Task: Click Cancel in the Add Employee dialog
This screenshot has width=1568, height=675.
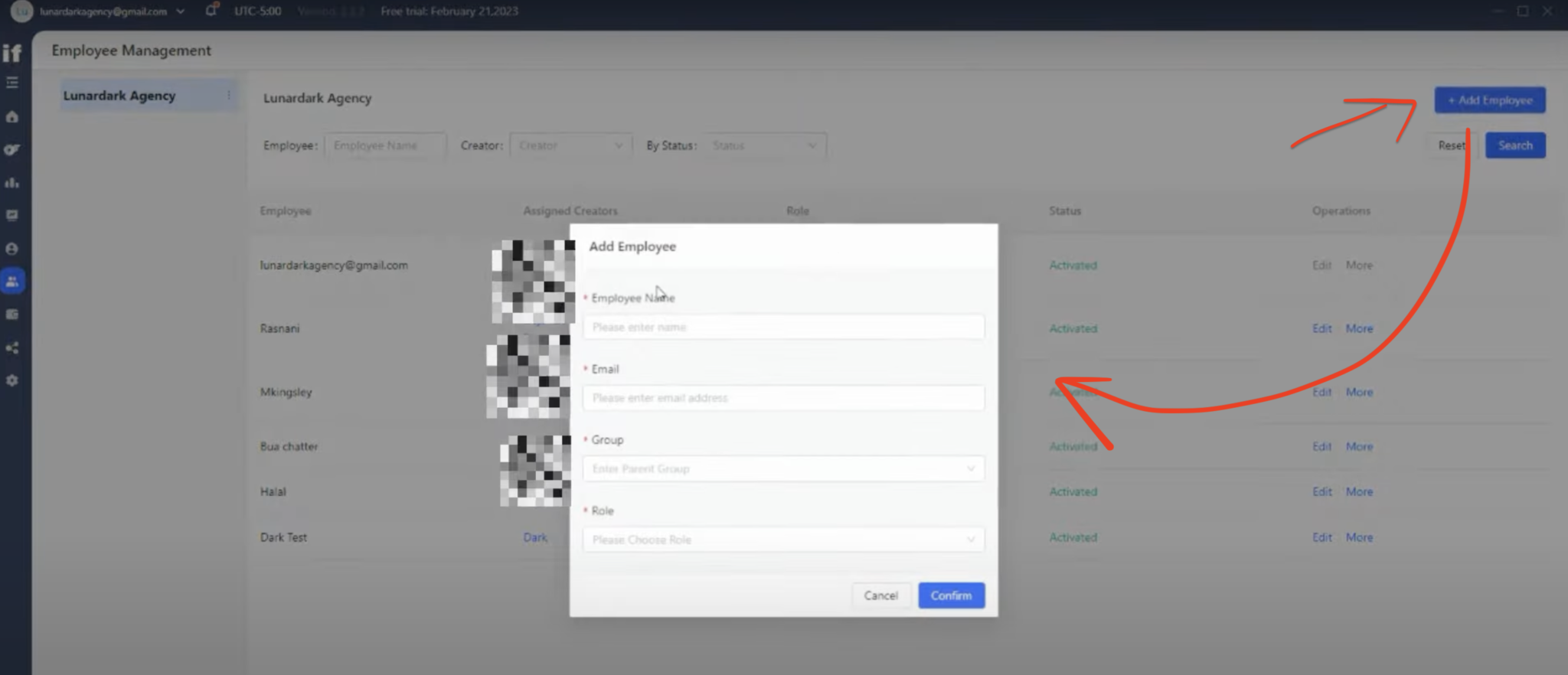Action: pyautogui.click(x=880, y=595)
